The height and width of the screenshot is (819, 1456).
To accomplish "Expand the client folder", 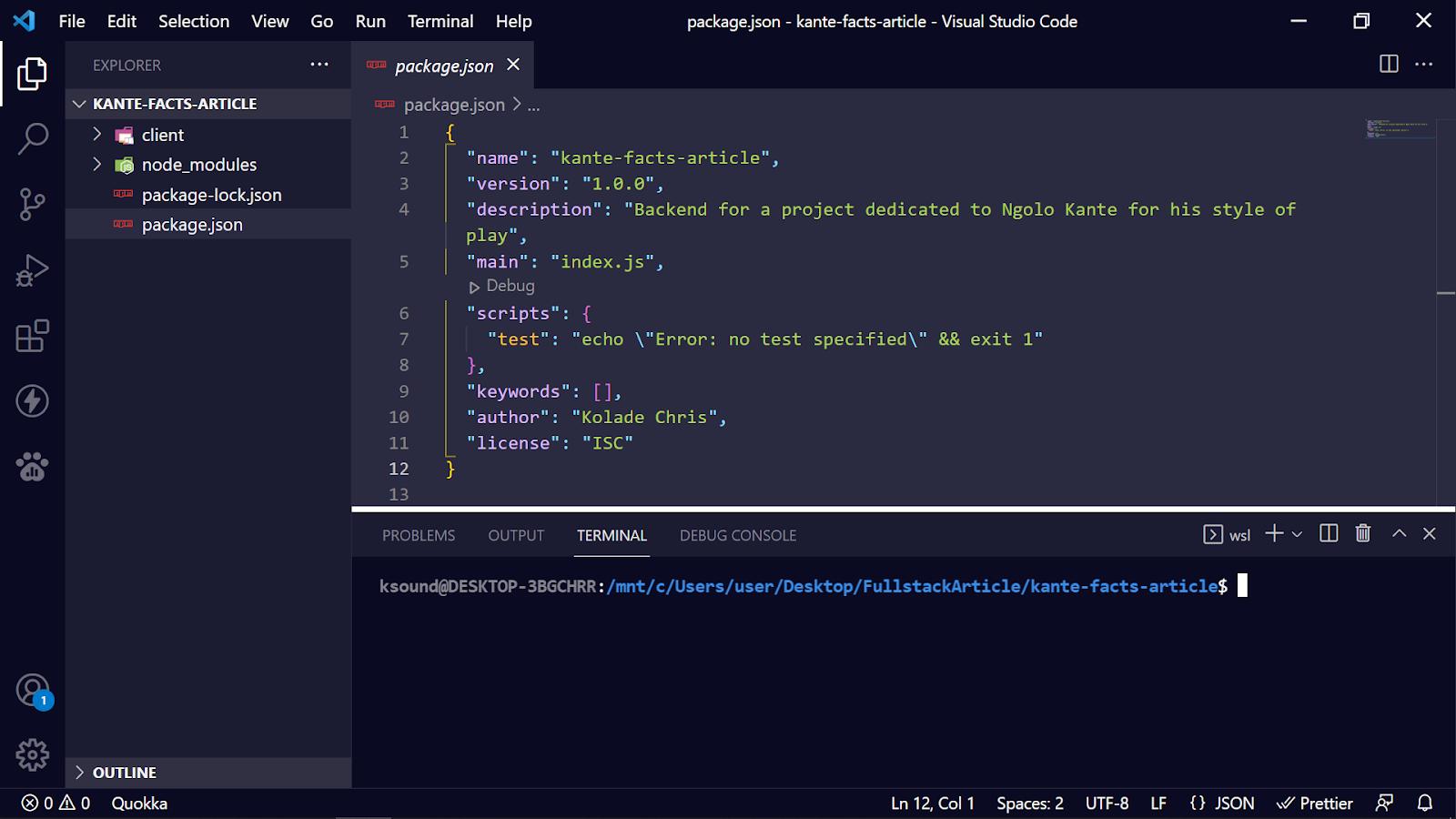I will (x=163, y=135).
